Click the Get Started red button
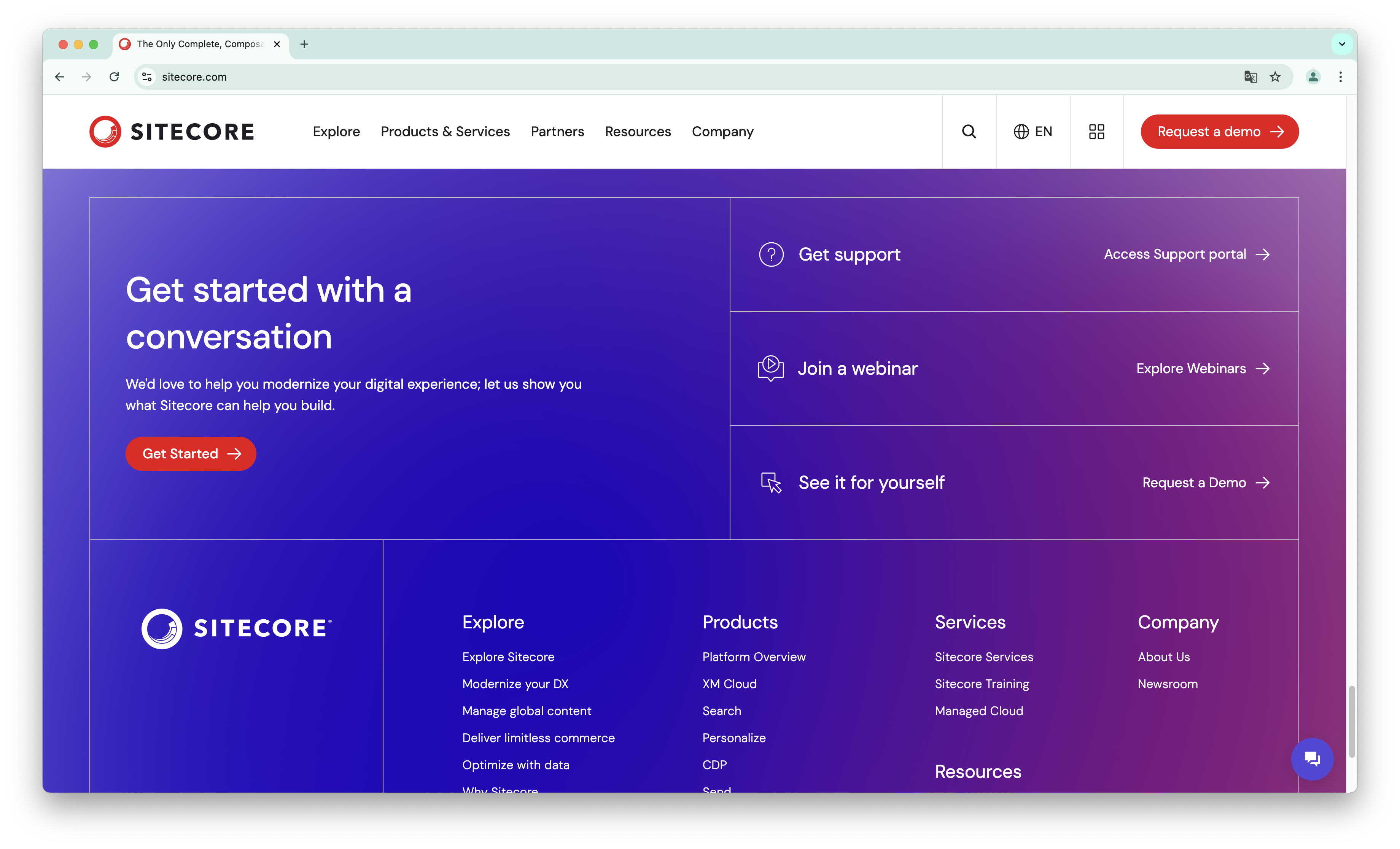This screenshot has height=849, width=1400. pyautogui.click(x=191, y=453)
